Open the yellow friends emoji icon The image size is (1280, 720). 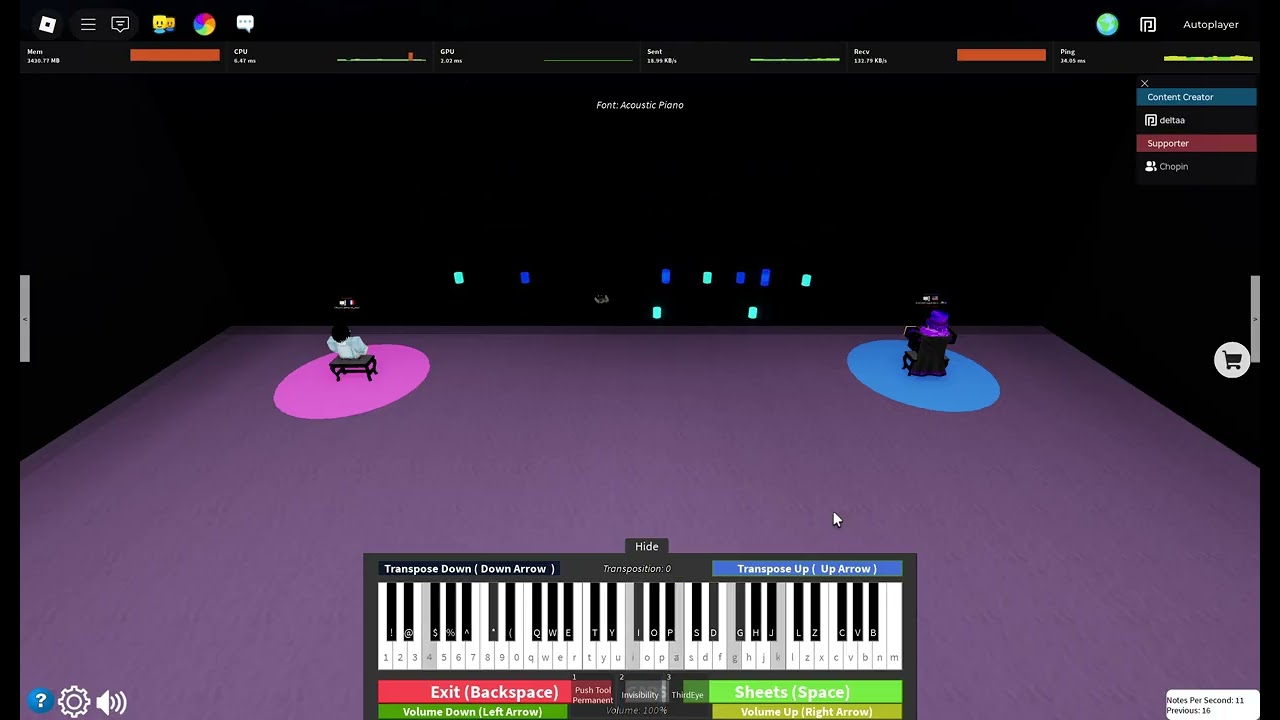click(164, 24)
